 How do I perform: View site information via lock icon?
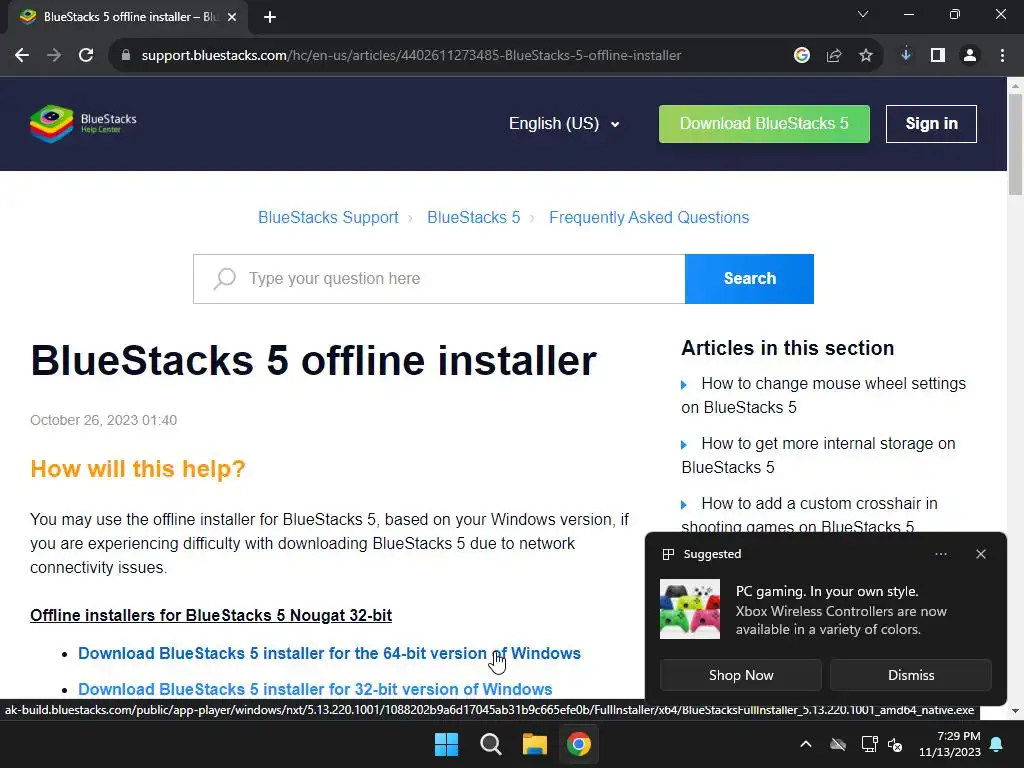coord(126,56)
